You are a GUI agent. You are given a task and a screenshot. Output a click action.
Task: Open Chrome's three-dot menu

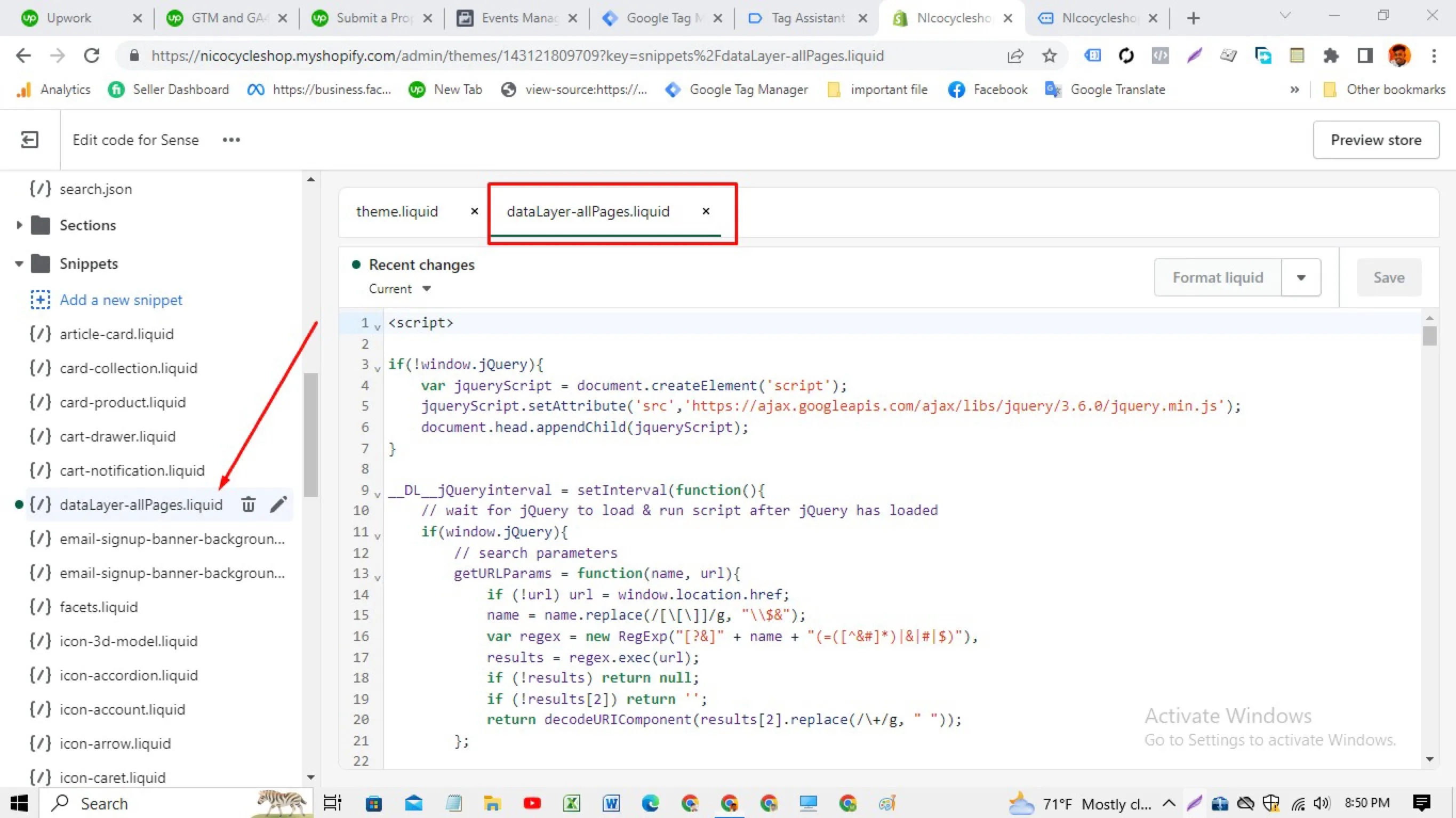click(1434, 55)
